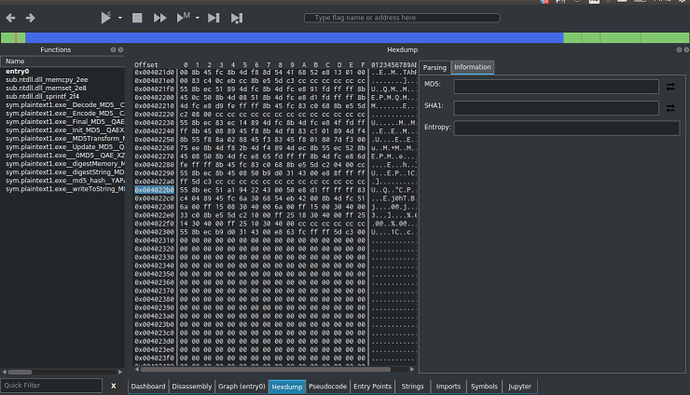Go back with the left arrow icon
The height and width of the screenshot is (395, 690).
point(11,18)
